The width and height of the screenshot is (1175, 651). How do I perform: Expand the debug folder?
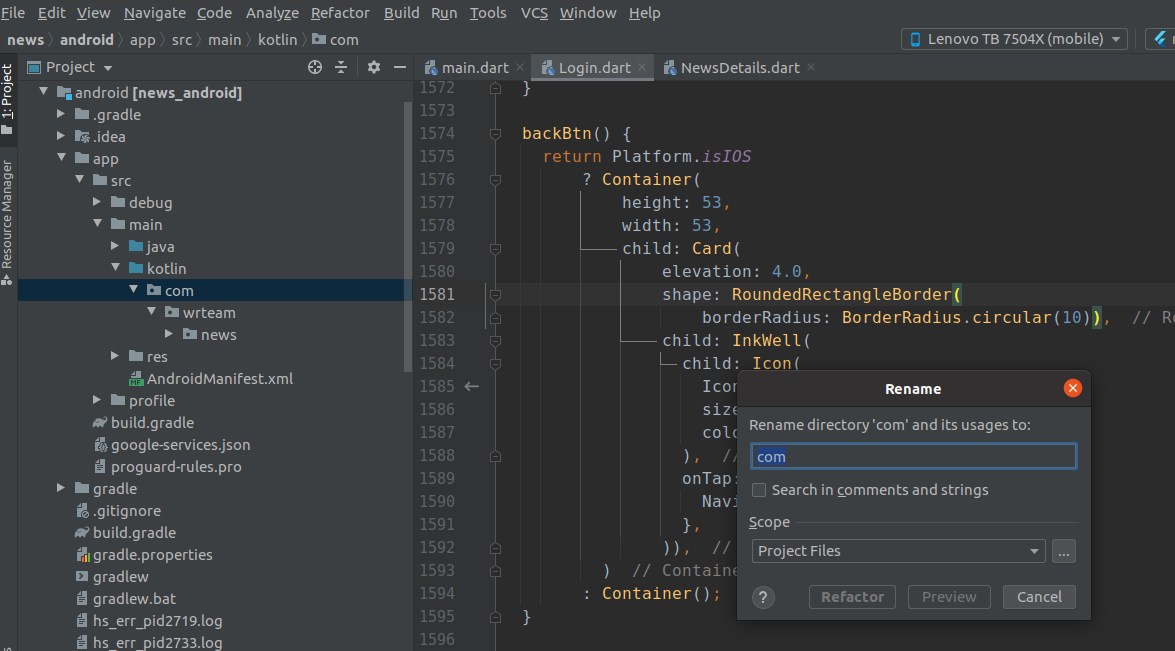[97, 203]
